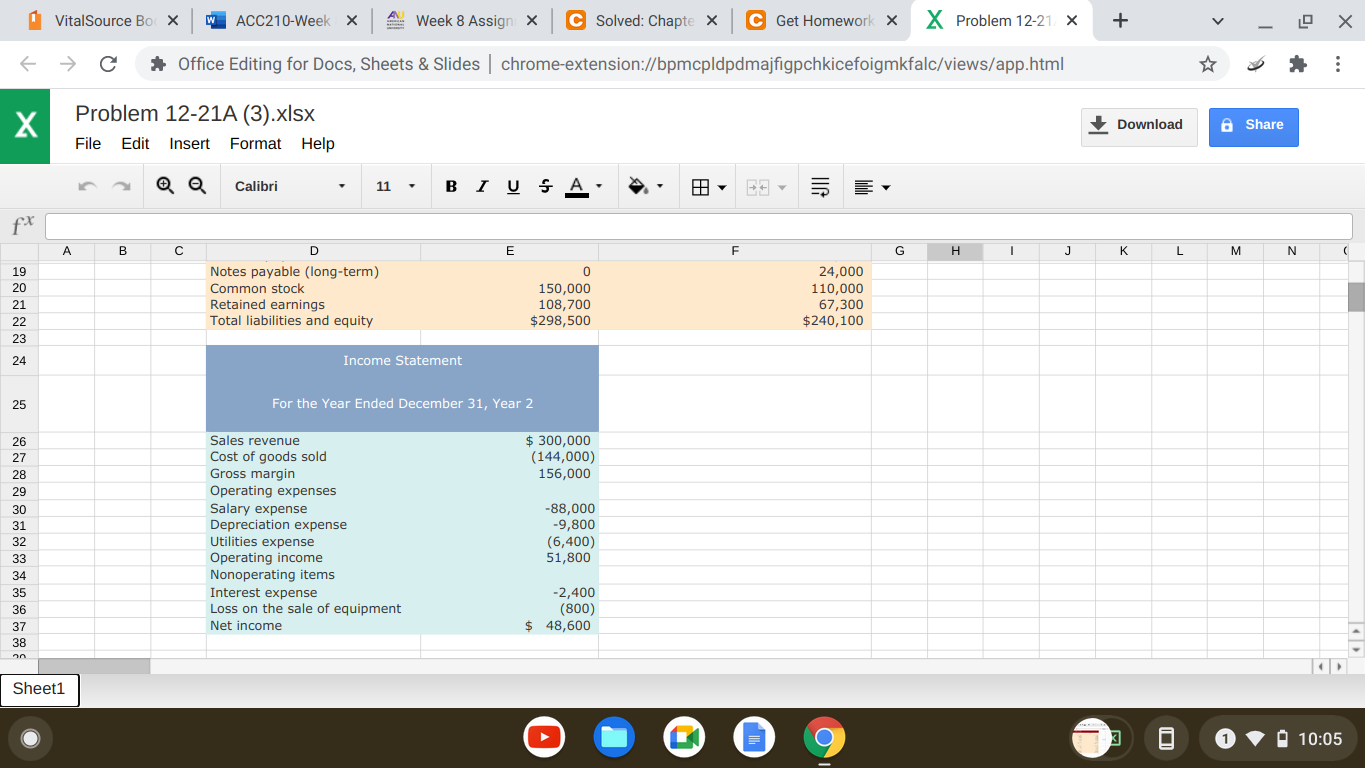Screen dimensions: 1365x768
Task: Click the Zoom out magnifier icon
Action: coord(196,185)
